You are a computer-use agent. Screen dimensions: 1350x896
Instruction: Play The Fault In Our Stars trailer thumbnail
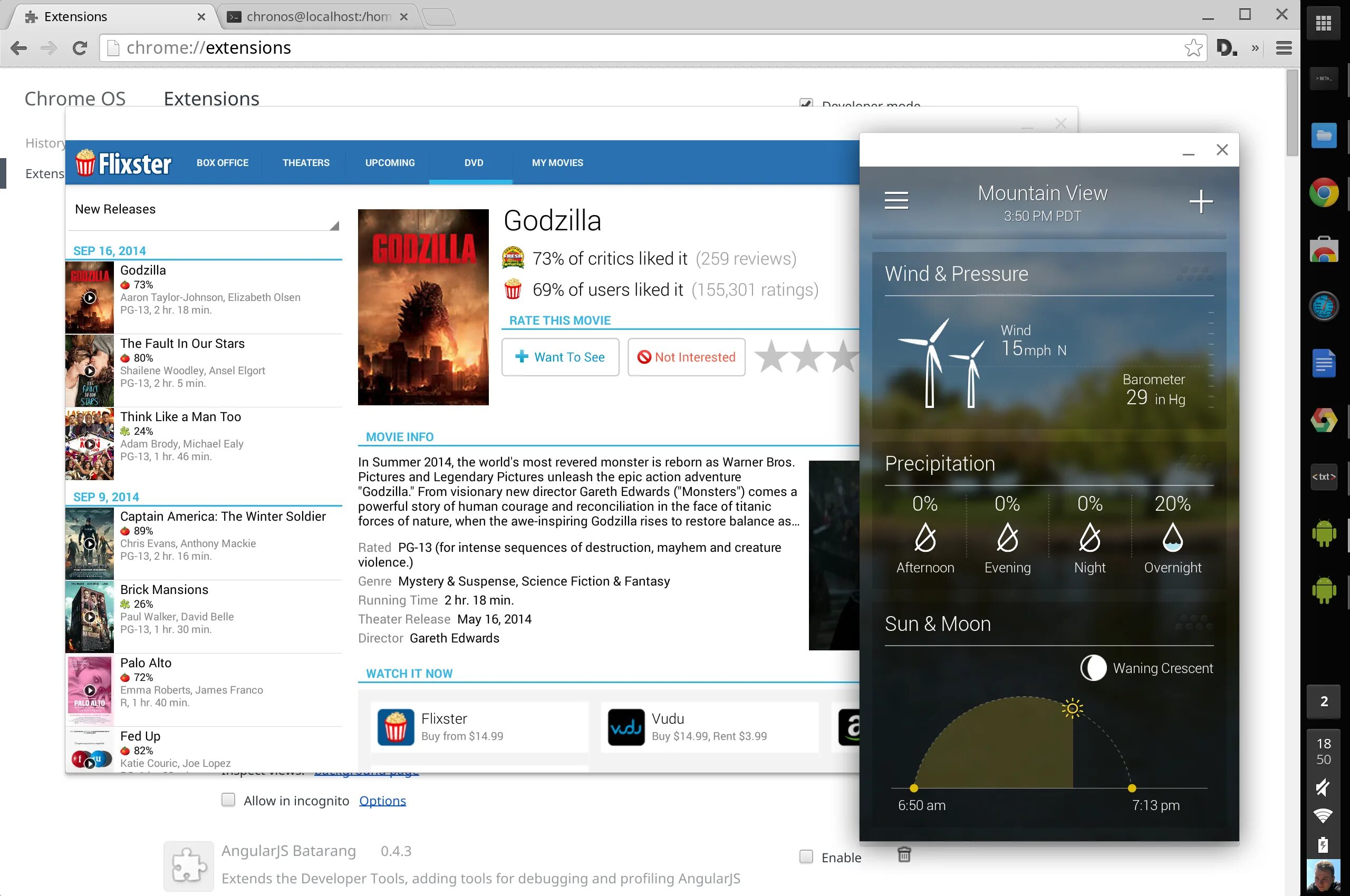90,371
